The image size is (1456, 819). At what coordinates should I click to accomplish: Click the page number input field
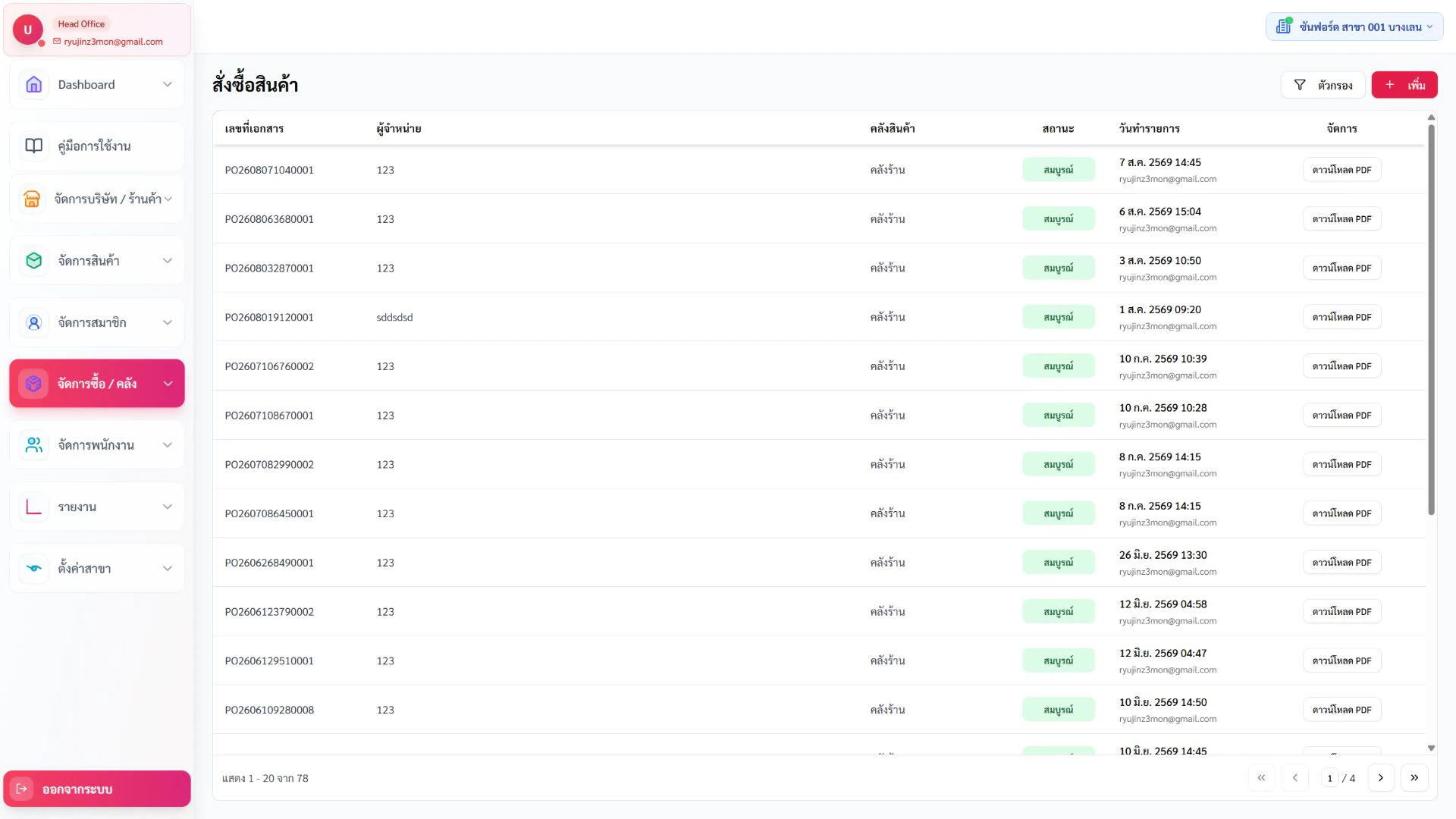pos(1329,778)
